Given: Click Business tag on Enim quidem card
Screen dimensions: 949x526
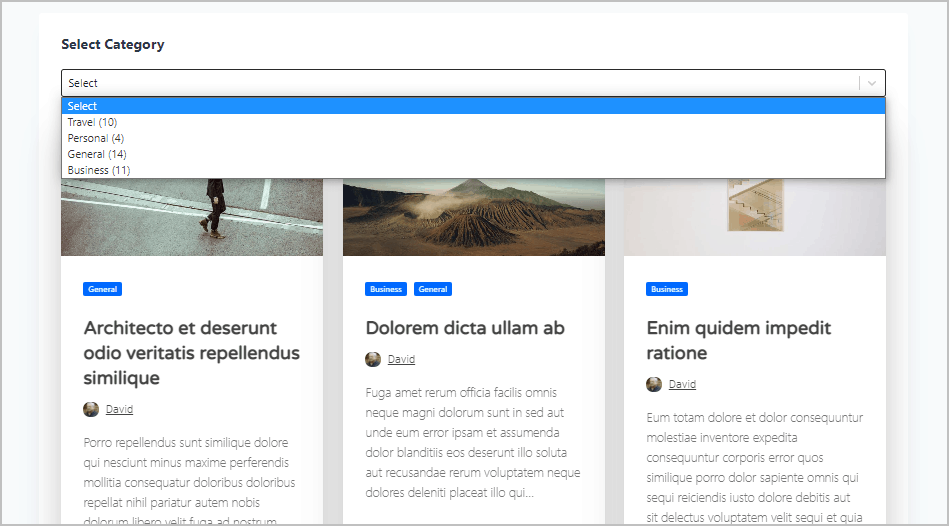Looking at the screenshot, I should [667, 289].
